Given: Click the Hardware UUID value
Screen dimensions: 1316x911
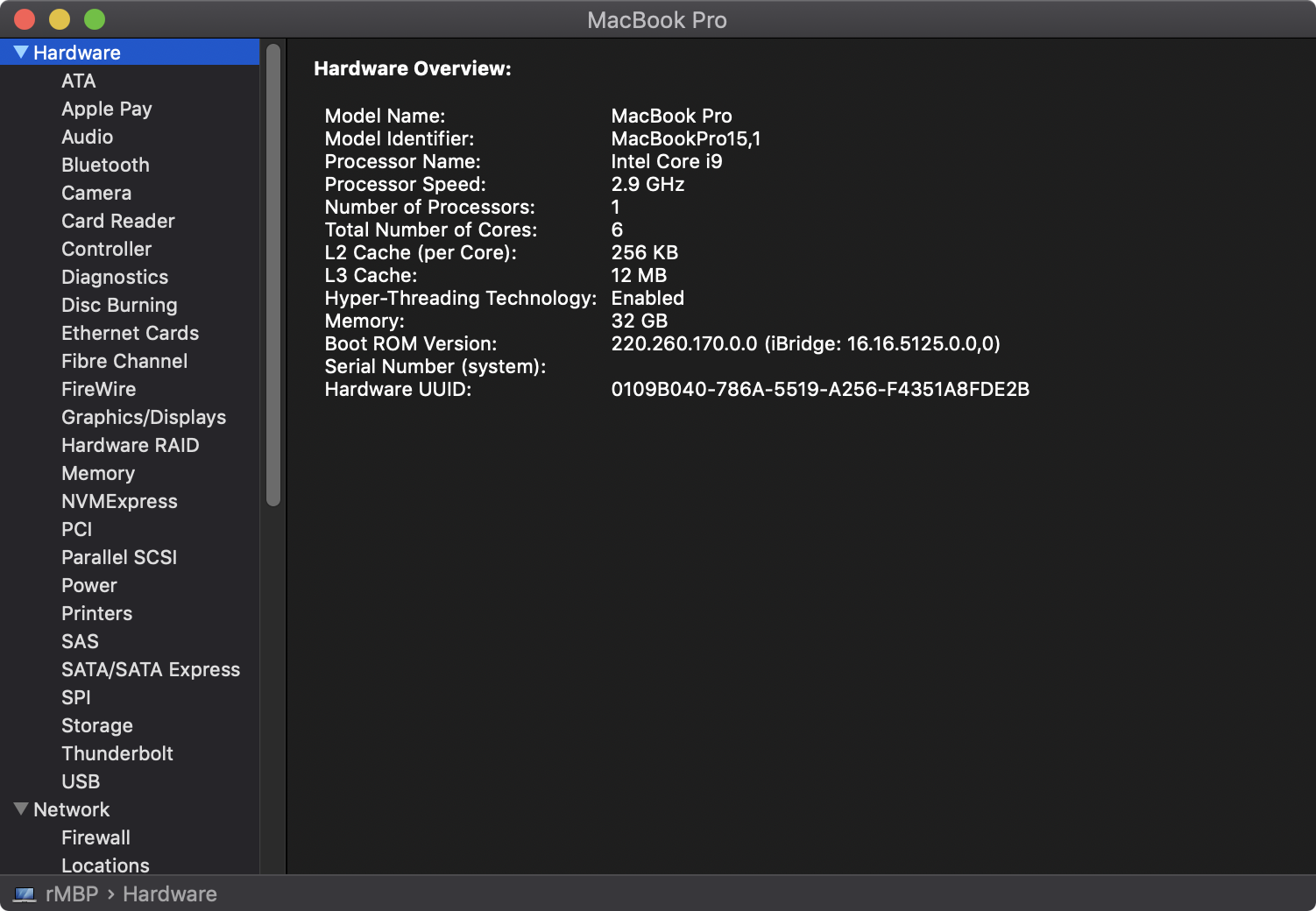Looking at the screenshot, I should [x=820, y=389].
